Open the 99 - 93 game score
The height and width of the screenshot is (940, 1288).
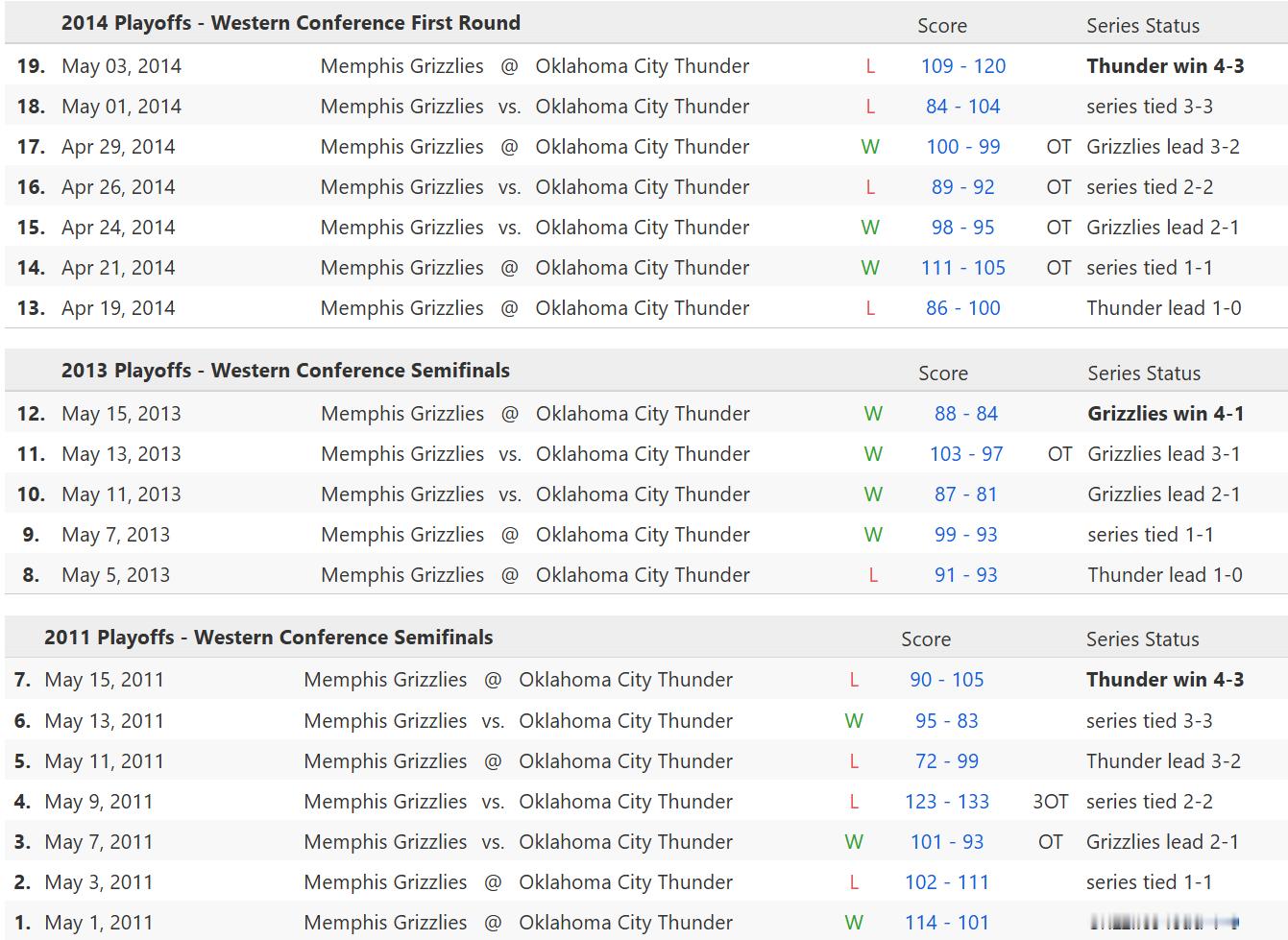(965, 535)
